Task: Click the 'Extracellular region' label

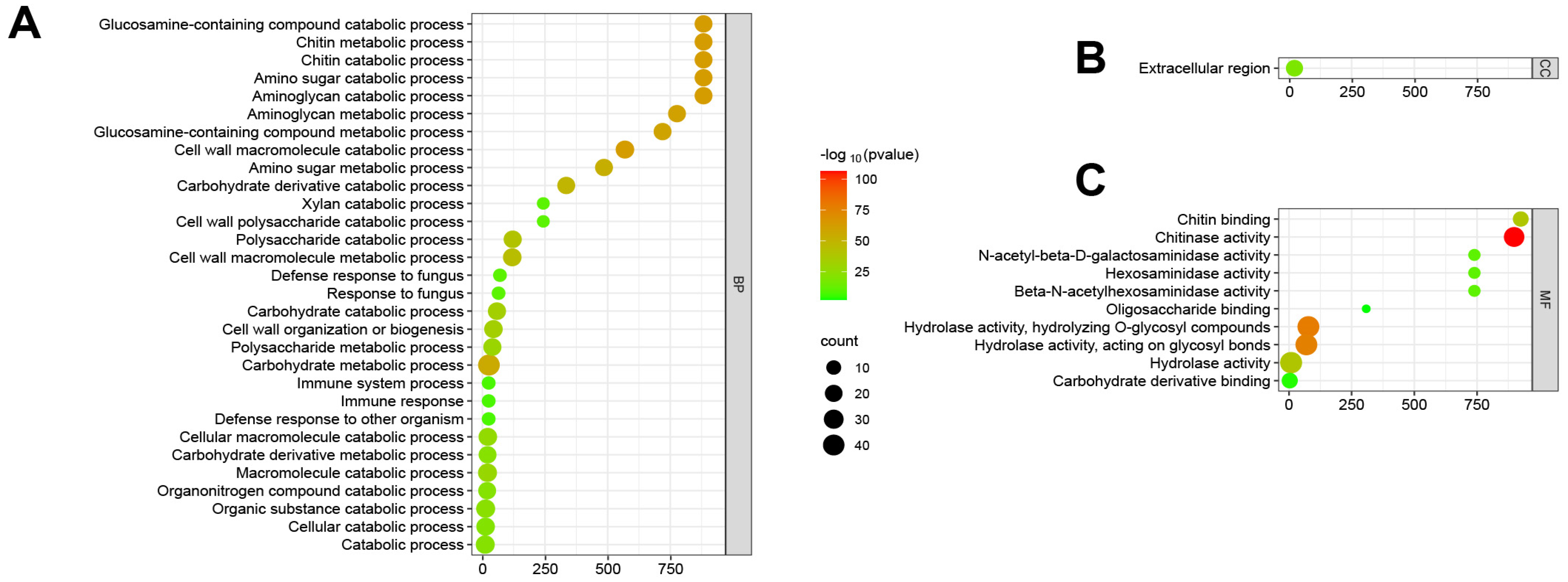Action: tap(1205, 68)
